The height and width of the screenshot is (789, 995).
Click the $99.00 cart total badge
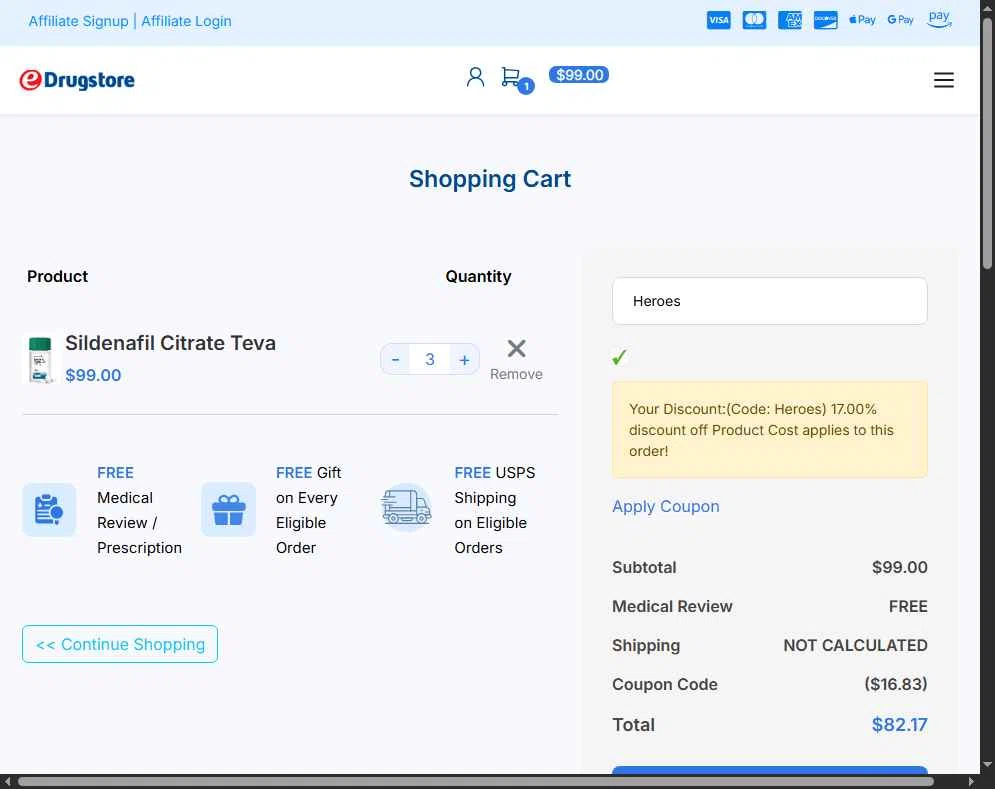click(579, 75)
